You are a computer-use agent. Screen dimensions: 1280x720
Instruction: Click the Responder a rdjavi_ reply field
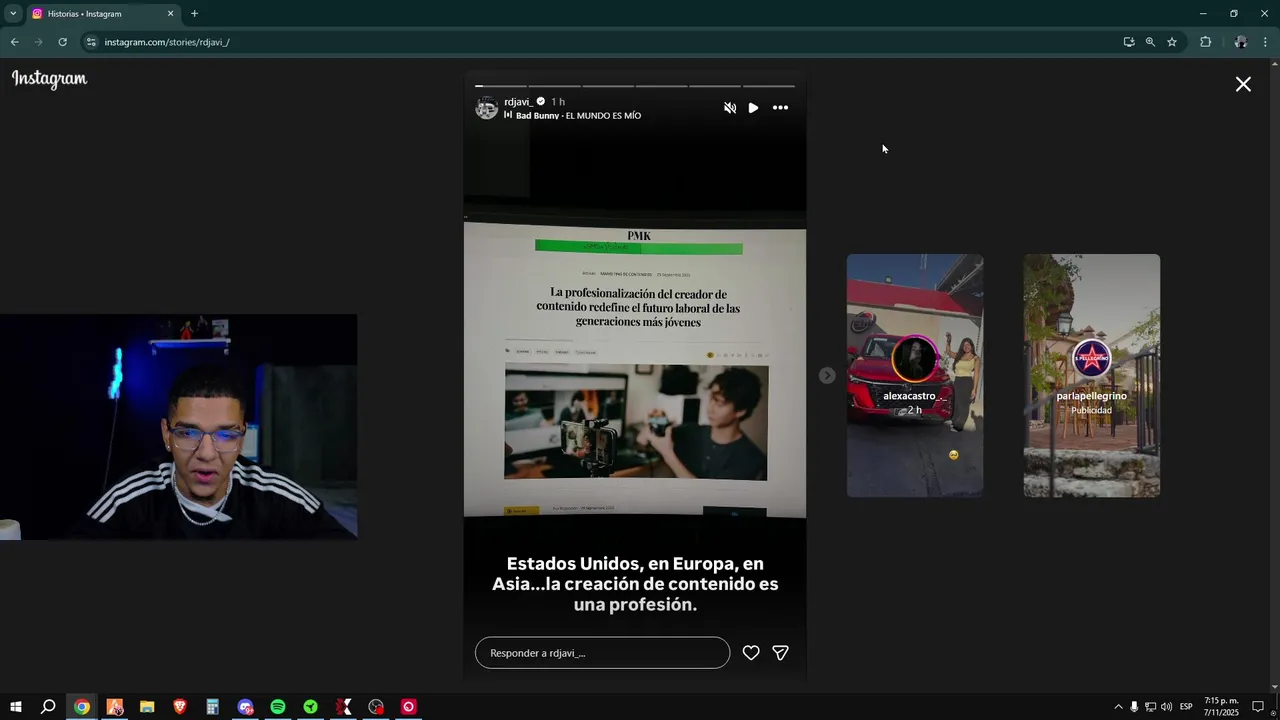[x=602, y=653]
